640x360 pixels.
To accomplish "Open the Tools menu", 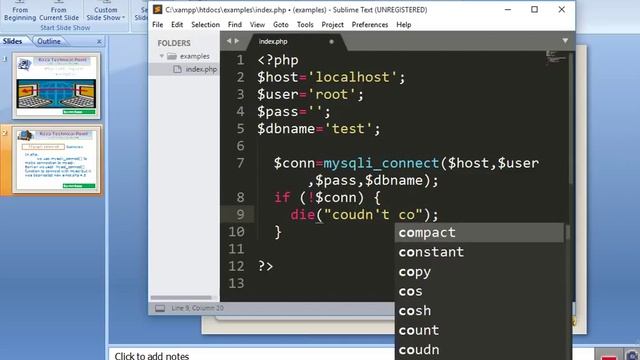I will tap(305, 24).
